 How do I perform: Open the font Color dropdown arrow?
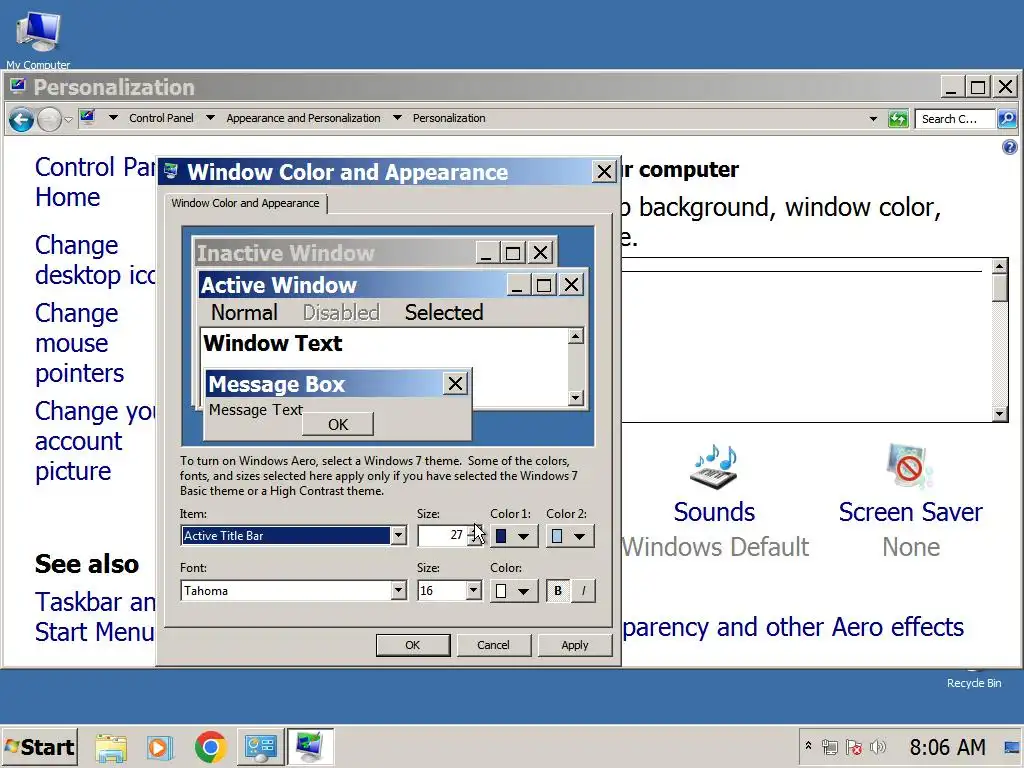click(x=524, y=592)
